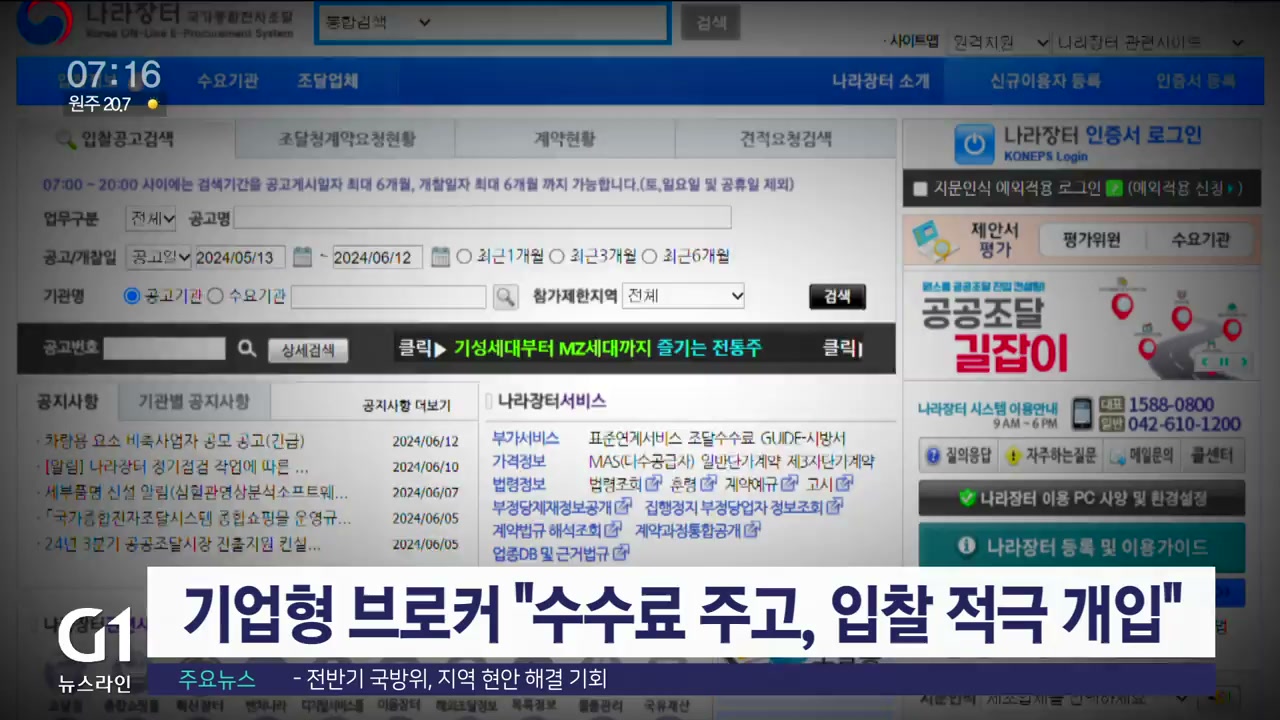The height and width of the screenshot is (720, 1280).
Task: Select the 수요기관 radio button
Action: point(215,296)
